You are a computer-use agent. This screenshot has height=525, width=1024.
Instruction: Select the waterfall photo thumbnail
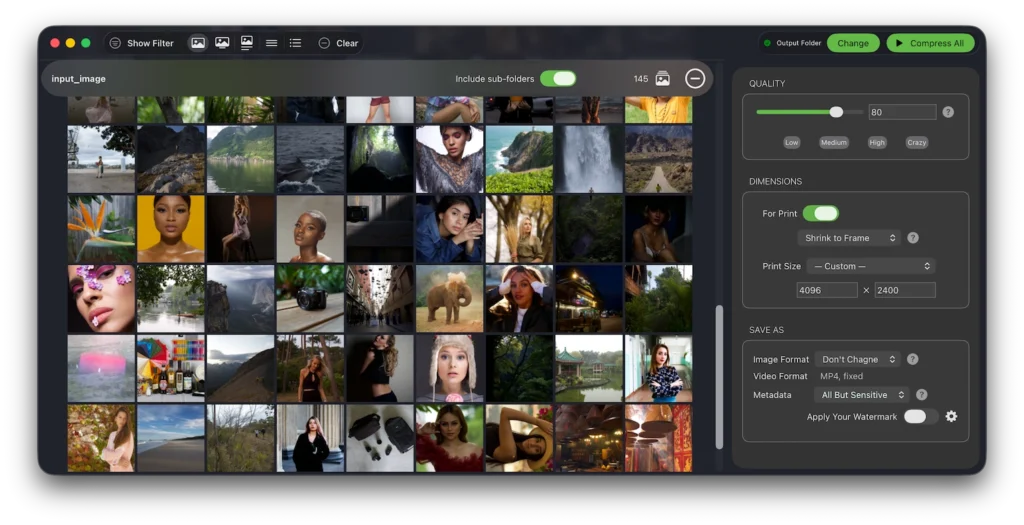click(x=589, y=159)
